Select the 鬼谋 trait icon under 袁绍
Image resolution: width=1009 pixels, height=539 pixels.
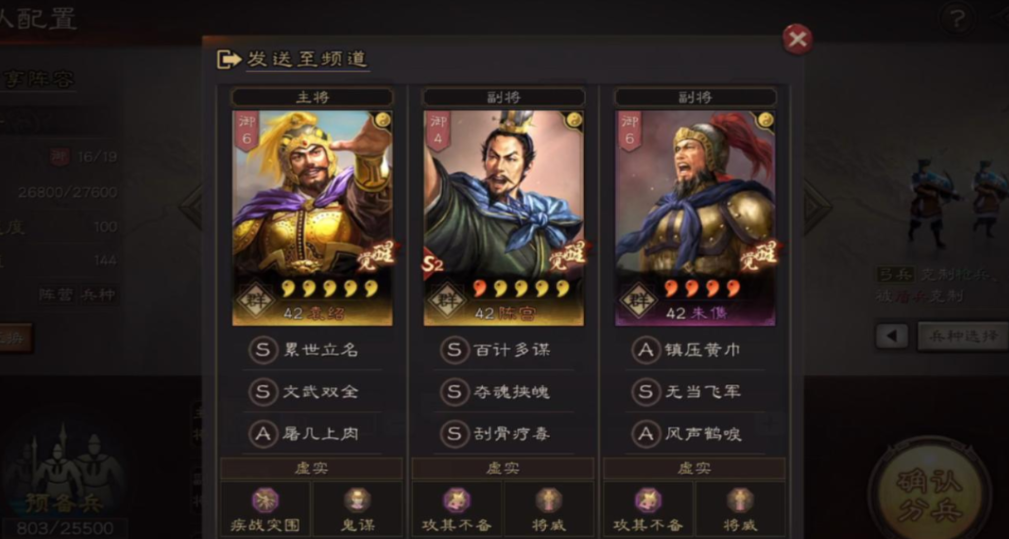[357, 500]
